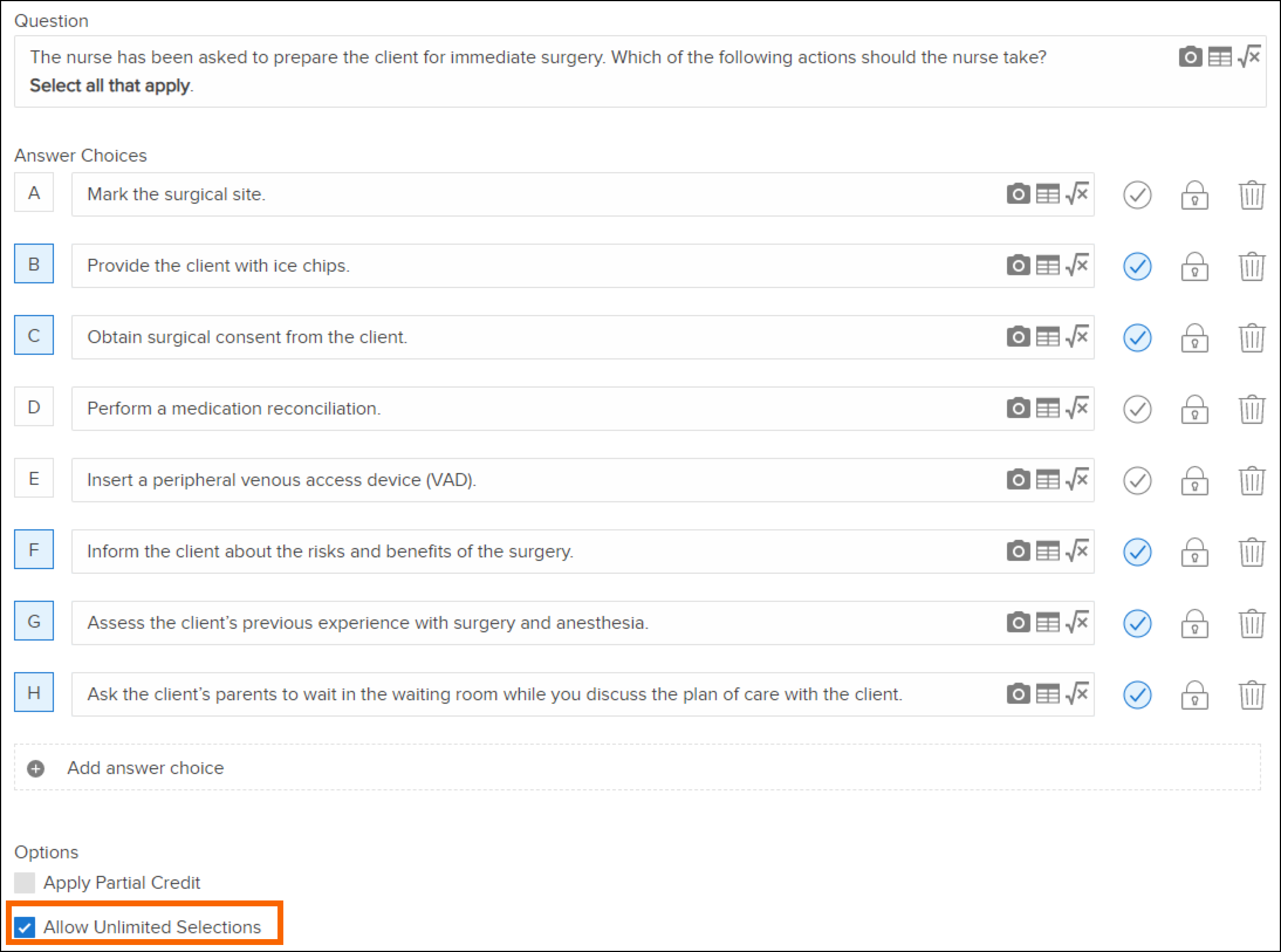Click into the Question text box
The image size is (1281, 952).
[x=585, y=71]
